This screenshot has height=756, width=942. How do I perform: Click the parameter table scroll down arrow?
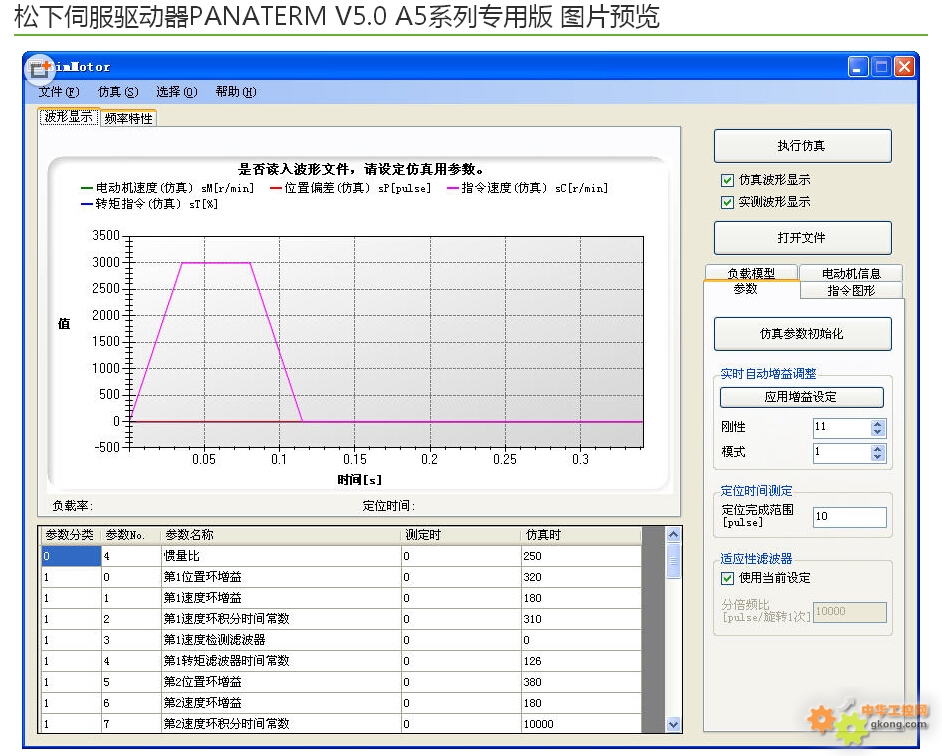[x=673, y=724]
